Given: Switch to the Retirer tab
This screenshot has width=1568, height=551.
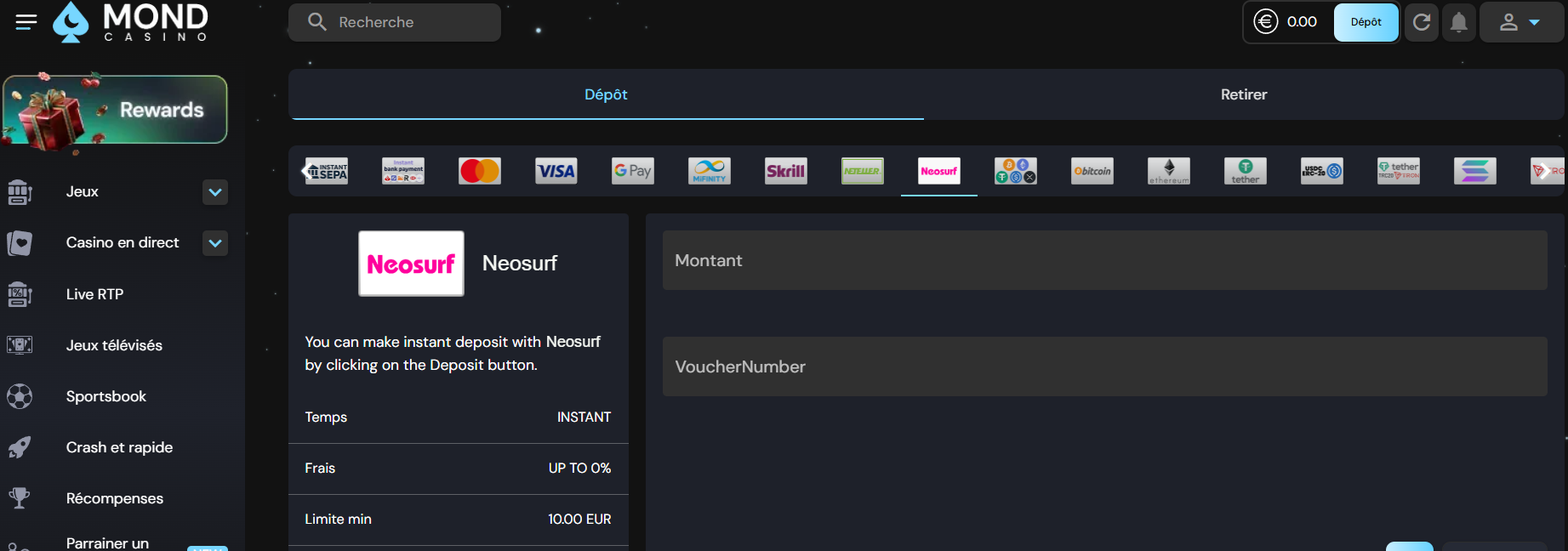Looking at the screenshot, I should pos(1244,94).
